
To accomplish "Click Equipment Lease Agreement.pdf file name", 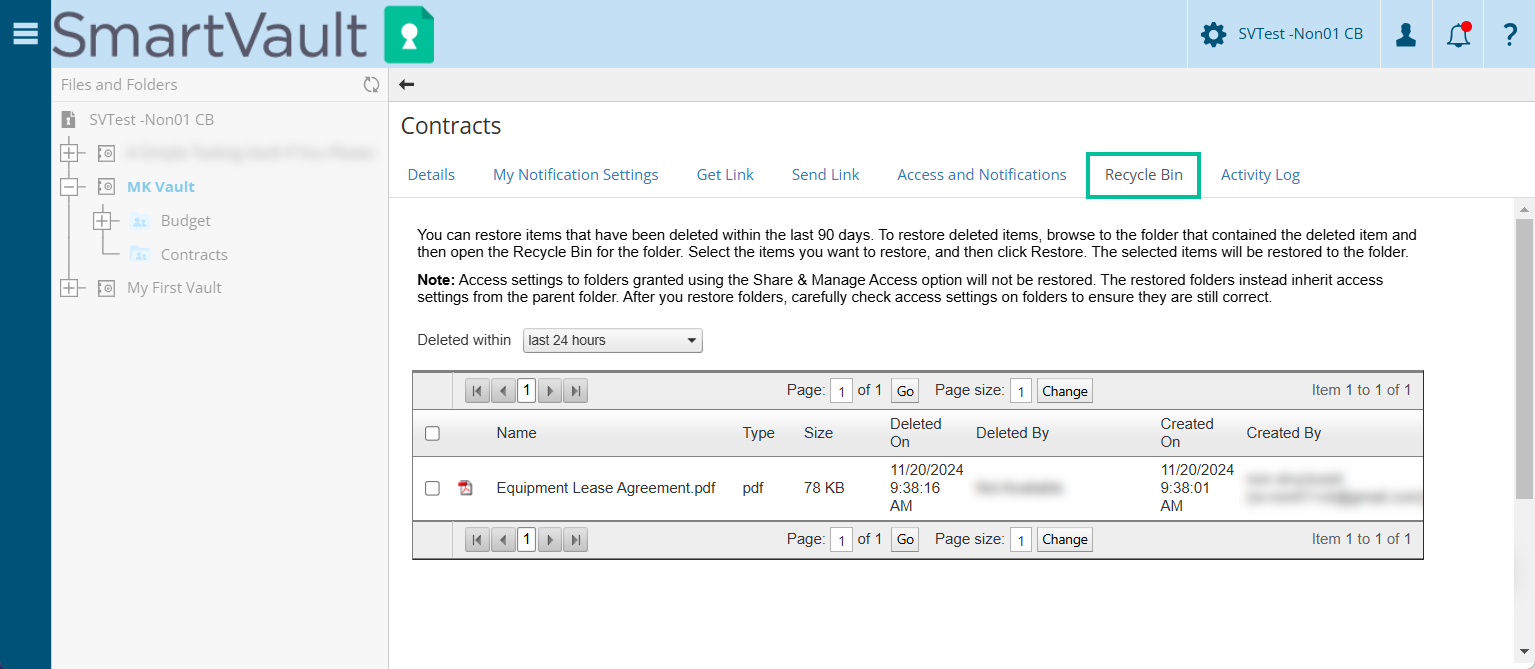I will coord(606,488).
